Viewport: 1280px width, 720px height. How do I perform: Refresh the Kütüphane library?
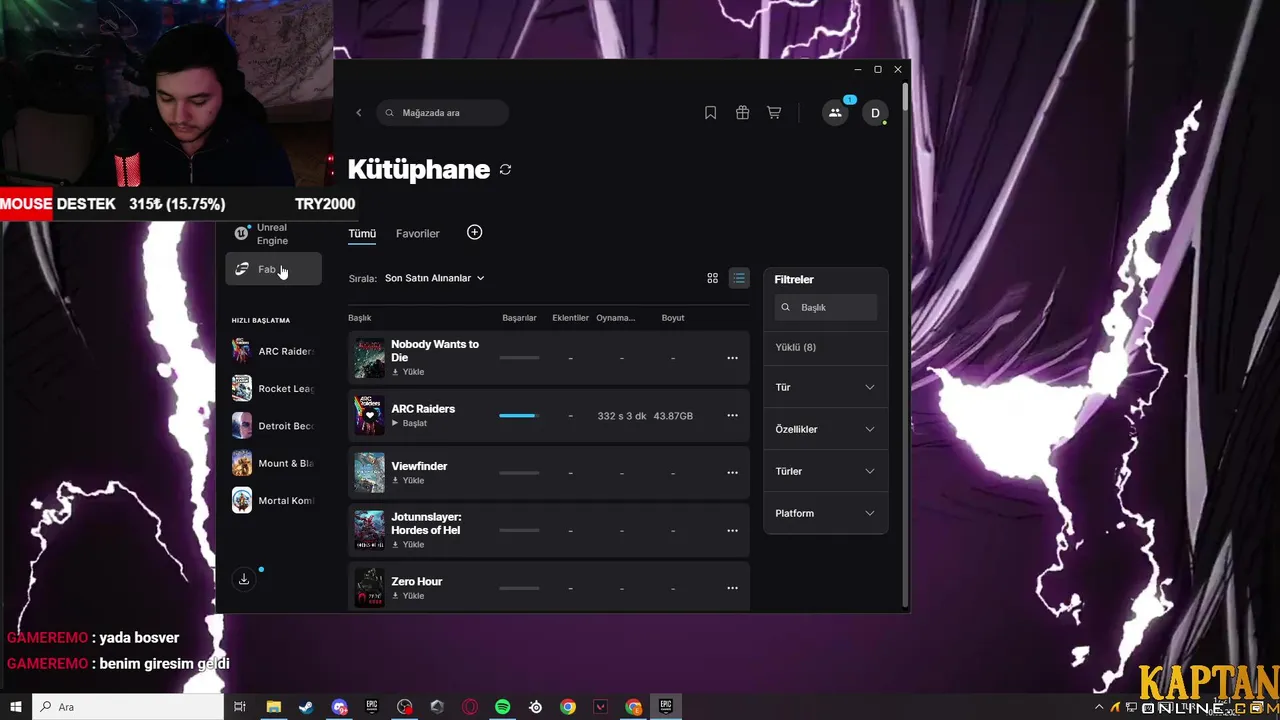[505, 170]
